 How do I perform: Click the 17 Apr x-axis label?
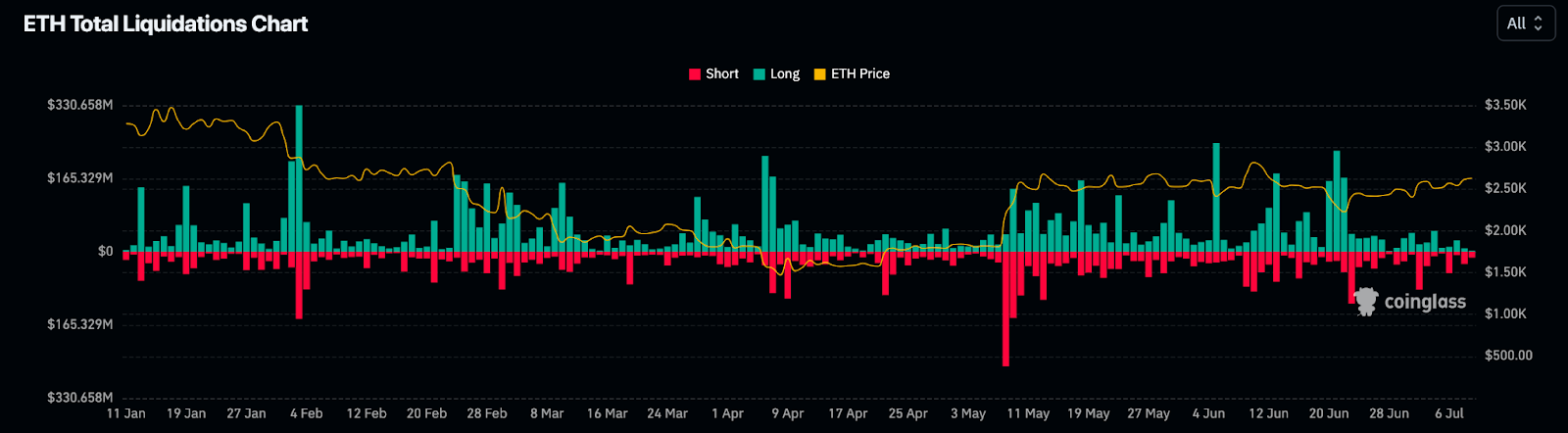(848, 413)
